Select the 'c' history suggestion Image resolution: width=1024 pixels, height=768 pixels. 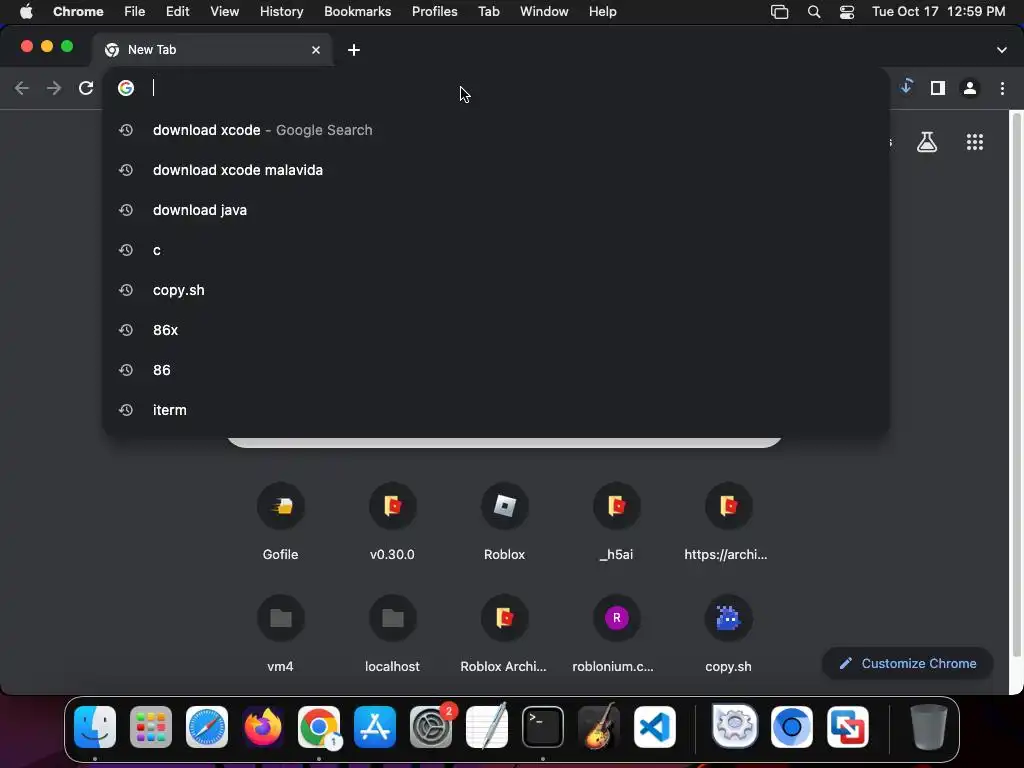tap(496, 250)
